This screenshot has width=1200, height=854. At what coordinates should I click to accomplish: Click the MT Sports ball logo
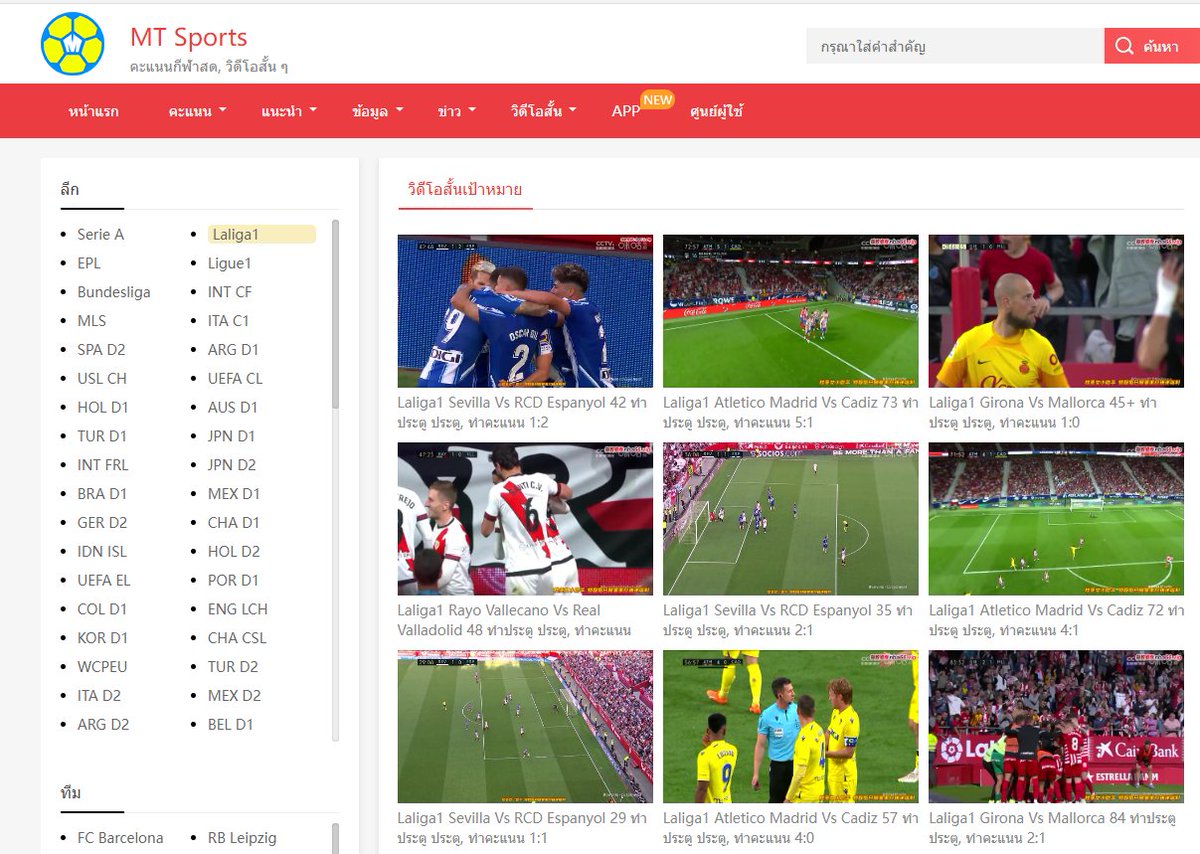tap(73, 42)
